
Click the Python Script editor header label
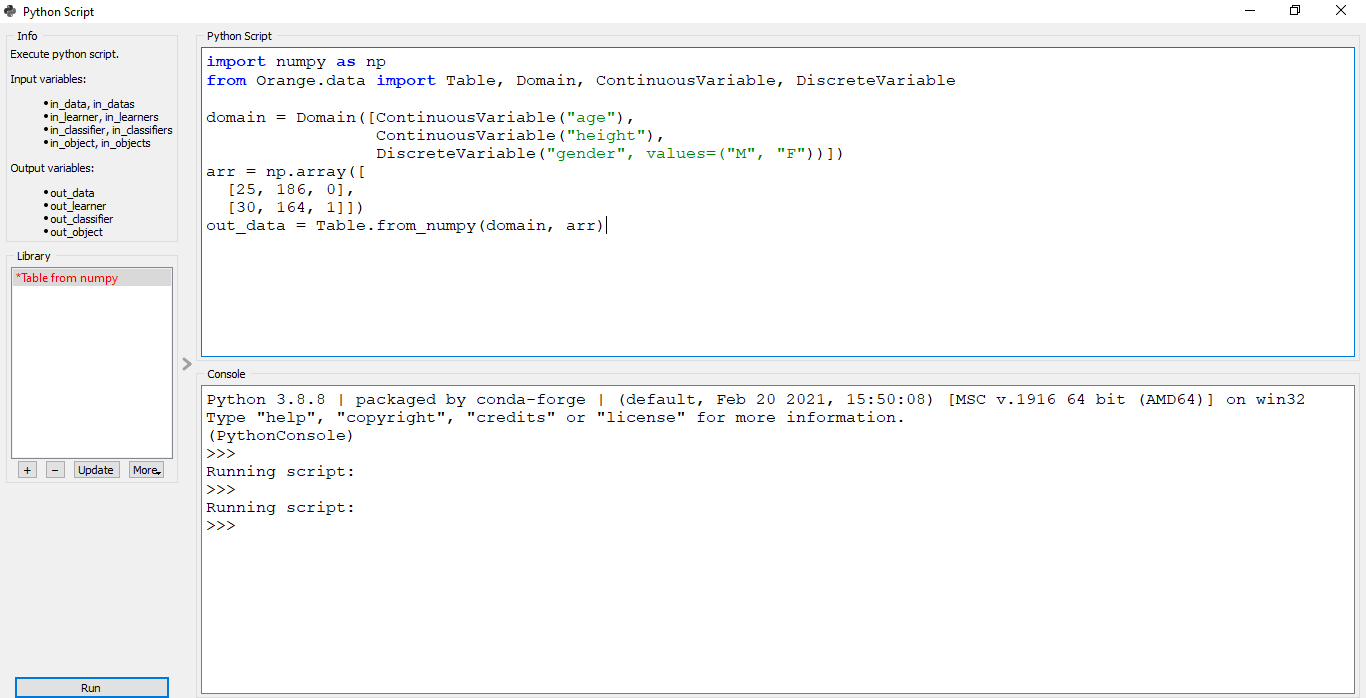tap(237, 36)
